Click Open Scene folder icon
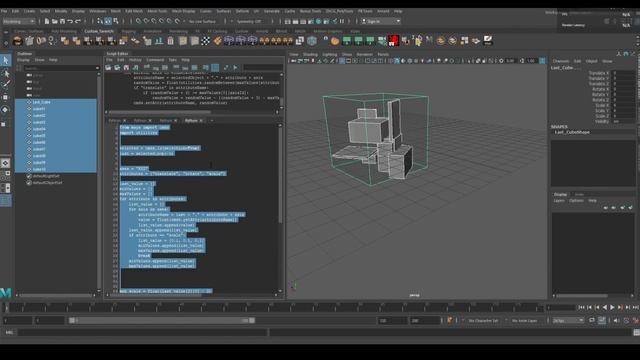 (x=55, y=21)
